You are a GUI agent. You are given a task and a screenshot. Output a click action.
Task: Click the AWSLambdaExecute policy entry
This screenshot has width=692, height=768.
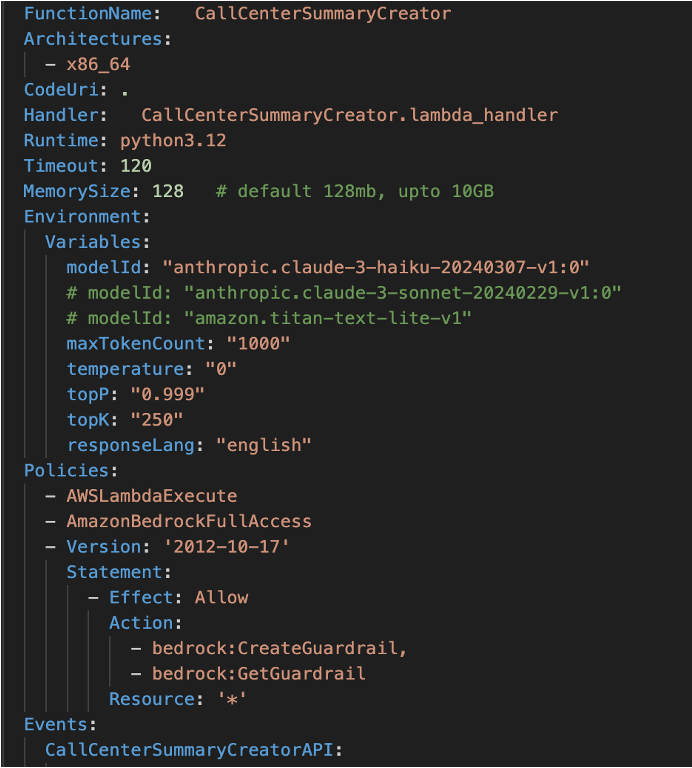[152, 495]
